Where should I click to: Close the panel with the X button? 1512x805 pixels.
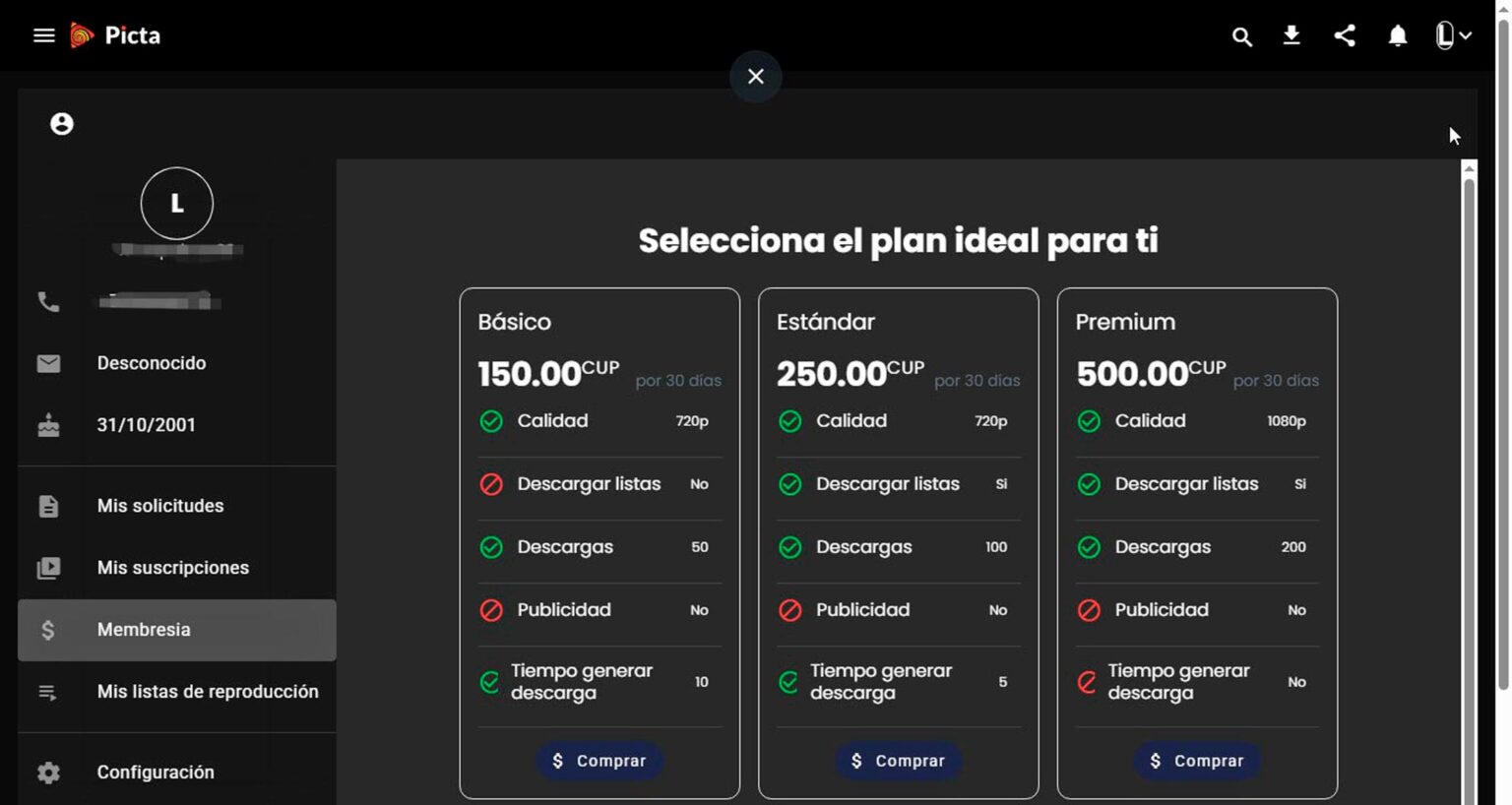click(755, 77)
